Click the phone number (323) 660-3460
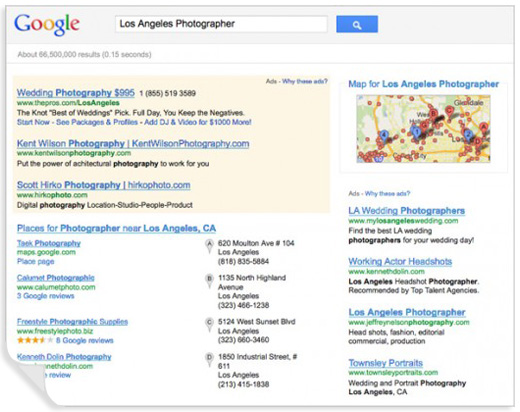The height and width of the screenshot is (412, 520). tap(243, 340)
